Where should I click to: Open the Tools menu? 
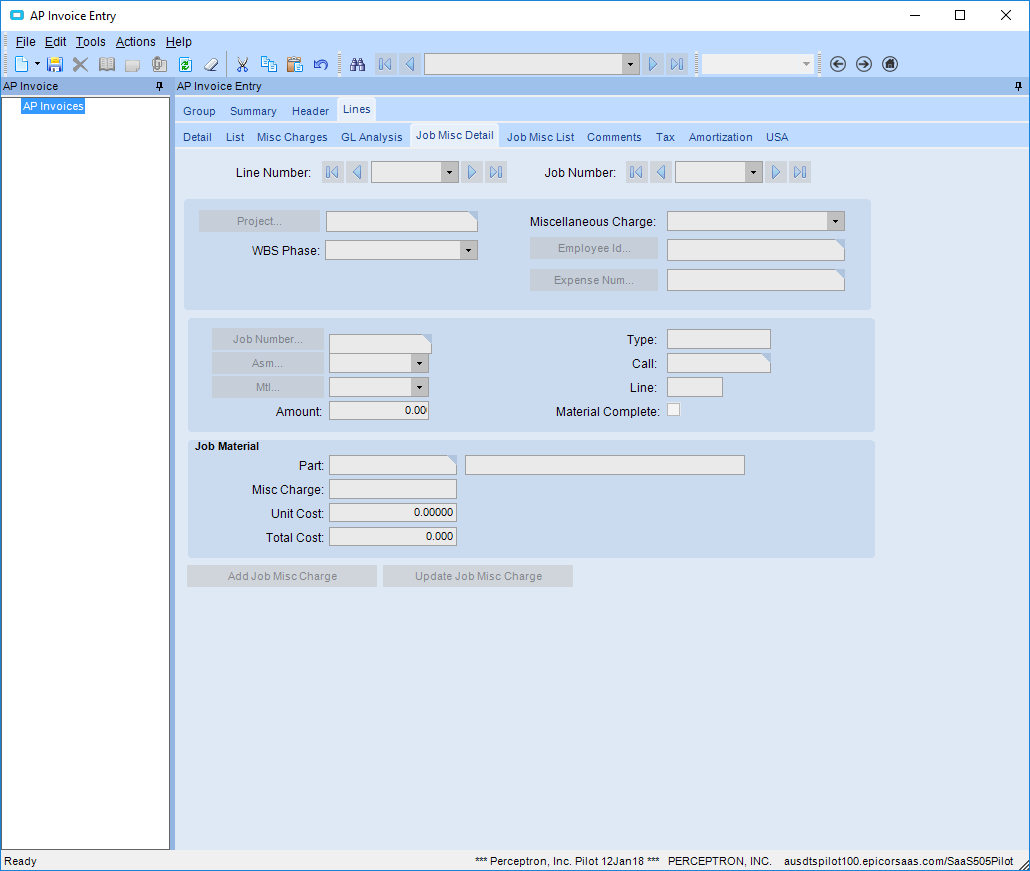[91, 41]
